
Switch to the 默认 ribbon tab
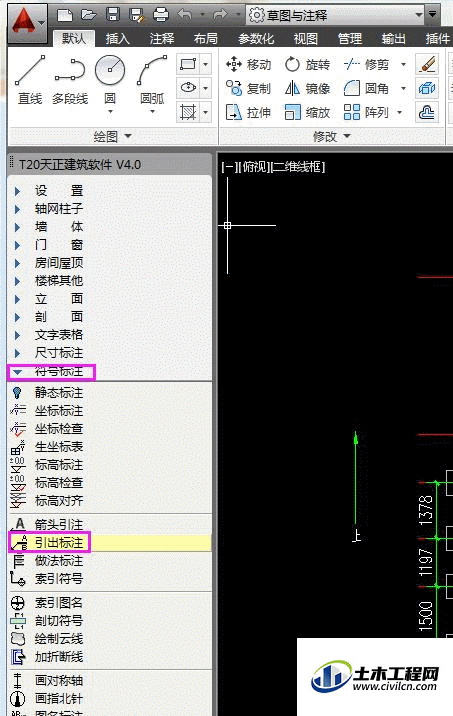(74, 38)
